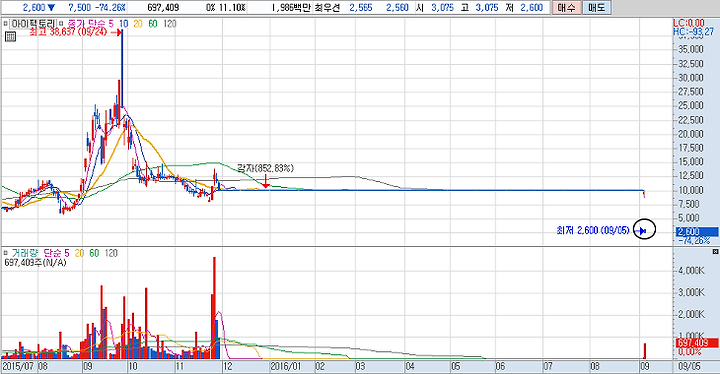Click the LC:0.00 indicator
720x374 pixels.
click(x=688, y=23)
